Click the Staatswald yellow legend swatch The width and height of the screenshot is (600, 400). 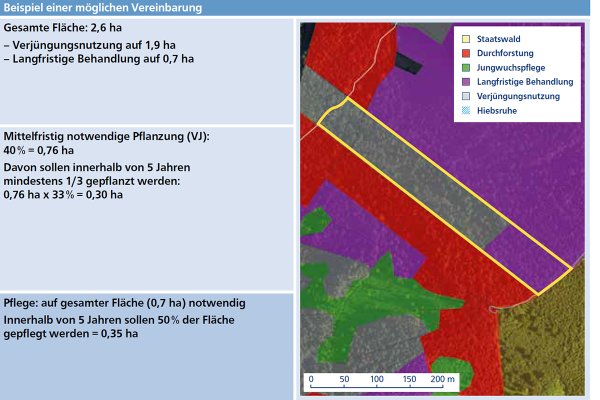click(466, 39)
